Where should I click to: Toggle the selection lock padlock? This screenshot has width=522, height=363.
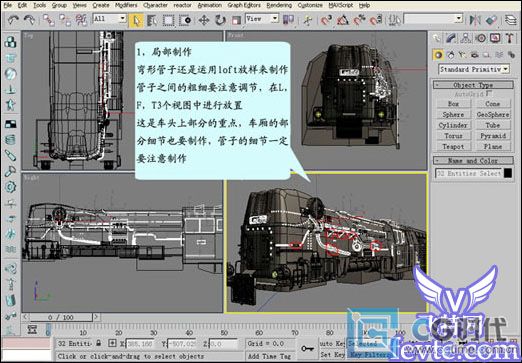pyautogui.click(x=99, y=343)
